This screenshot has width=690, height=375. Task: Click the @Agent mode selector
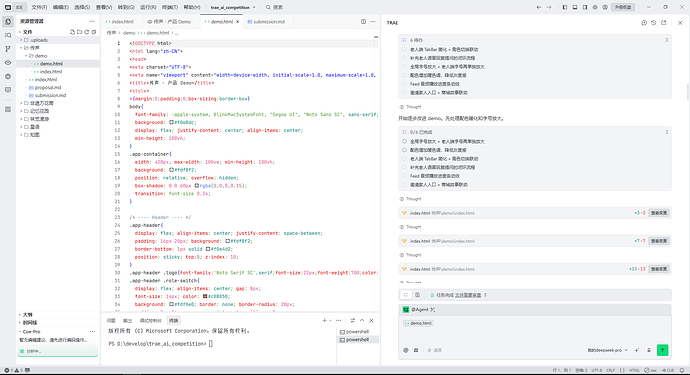(419, 310)
